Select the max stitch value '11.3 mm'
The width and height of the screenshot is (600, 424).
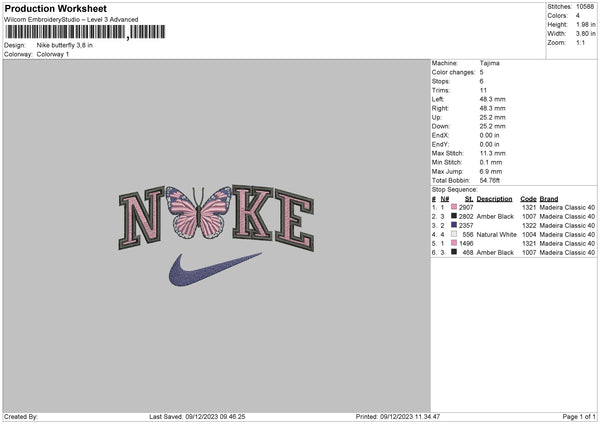tap(492, 153)
